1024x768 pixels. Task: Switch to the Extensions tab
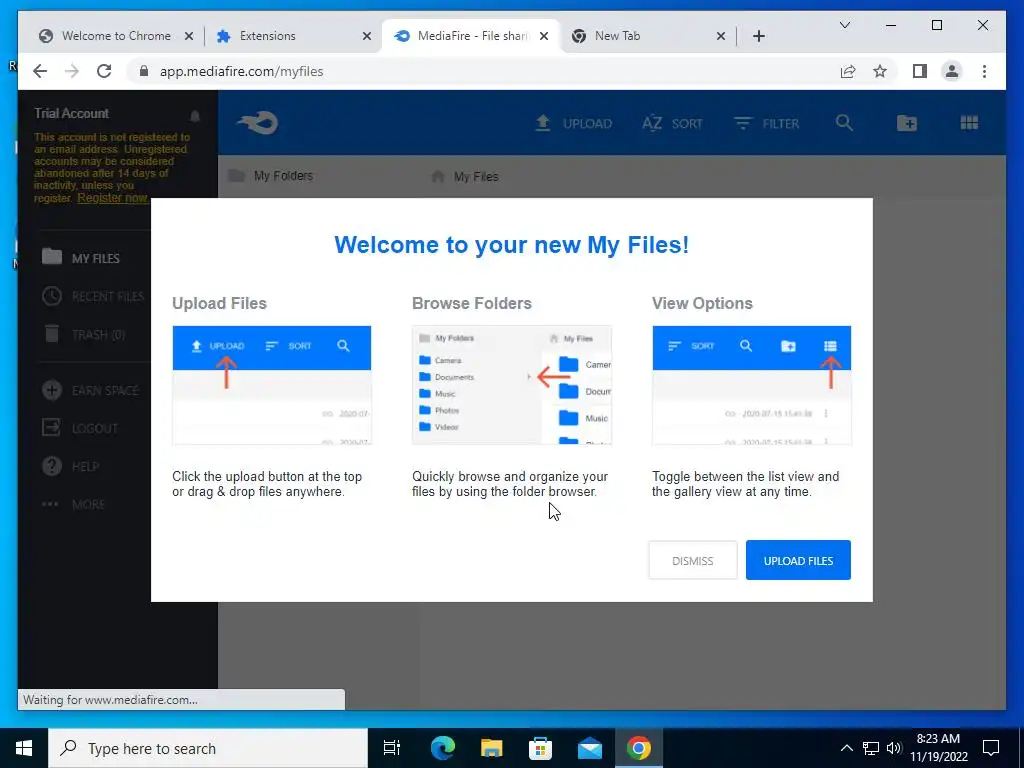click(x=268, y=36)
